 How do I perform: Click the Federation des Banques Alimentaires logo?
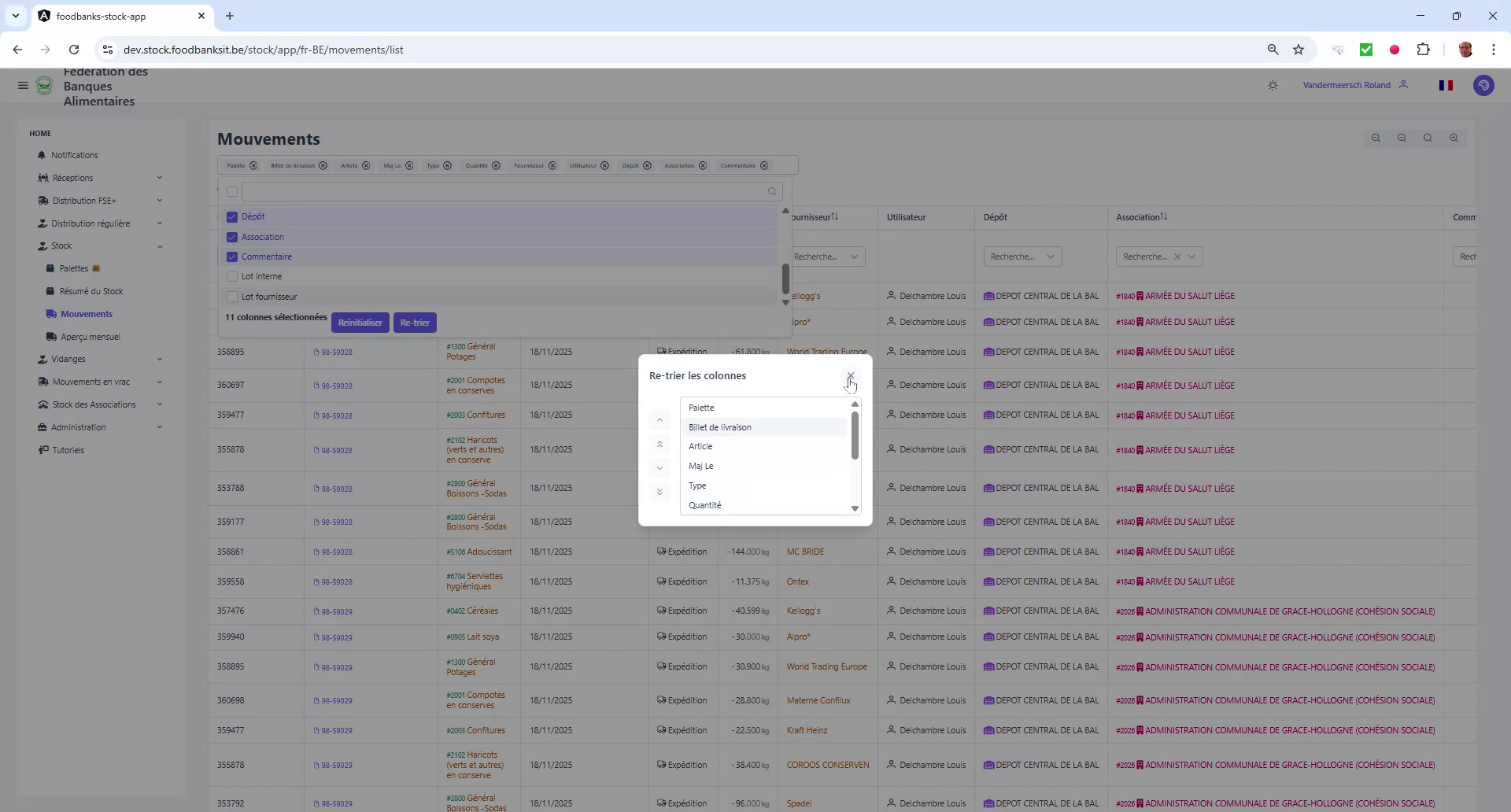click(44, 86)
